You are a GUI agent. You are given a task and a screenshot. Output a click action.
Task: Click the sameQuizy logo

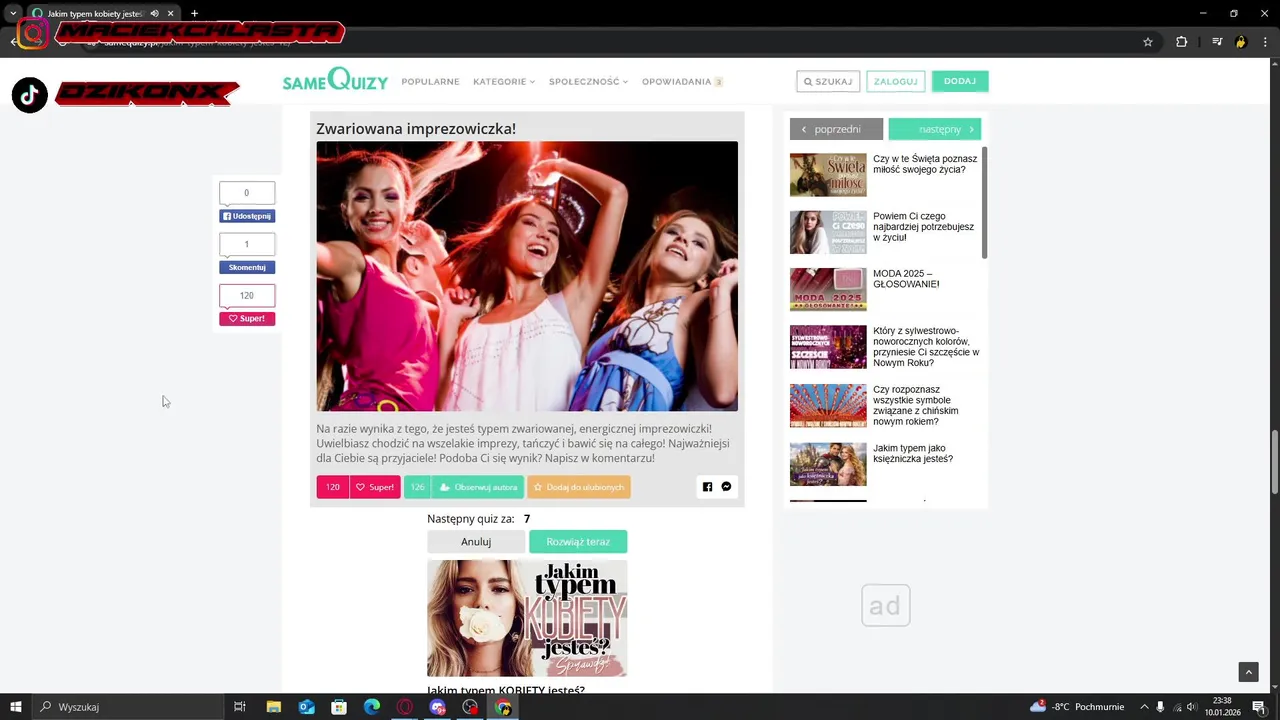click(x=335, y=80)
